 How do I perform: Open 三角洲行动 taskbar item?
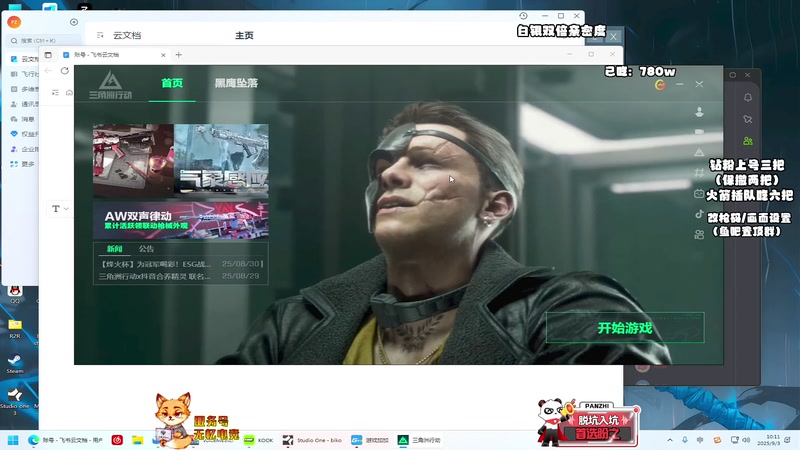(419, 440)
